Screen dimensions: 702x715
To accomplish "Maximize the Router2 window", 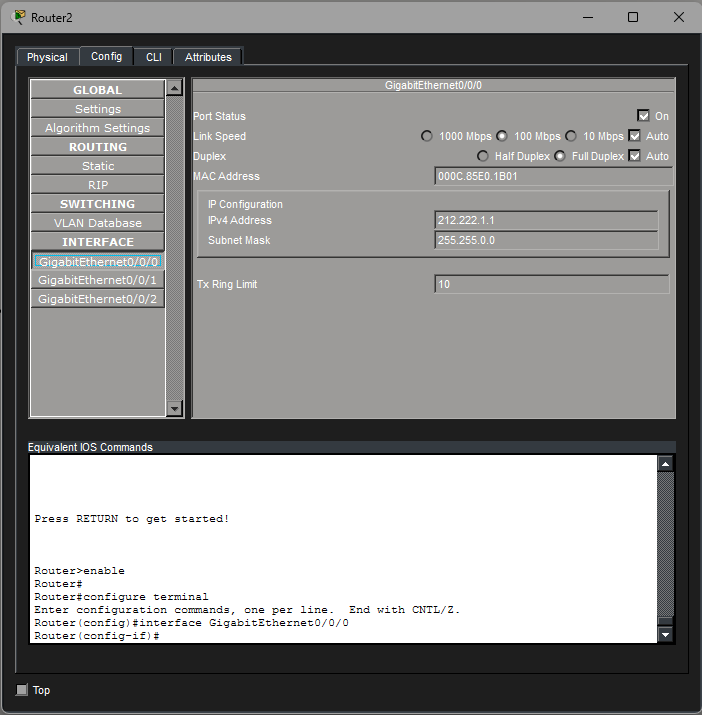I will pyautogui.click(x=633, y=18).
